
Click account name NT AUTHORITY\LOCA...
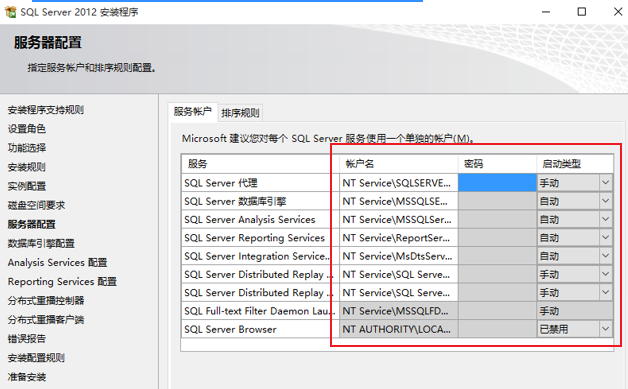point(399,329)
